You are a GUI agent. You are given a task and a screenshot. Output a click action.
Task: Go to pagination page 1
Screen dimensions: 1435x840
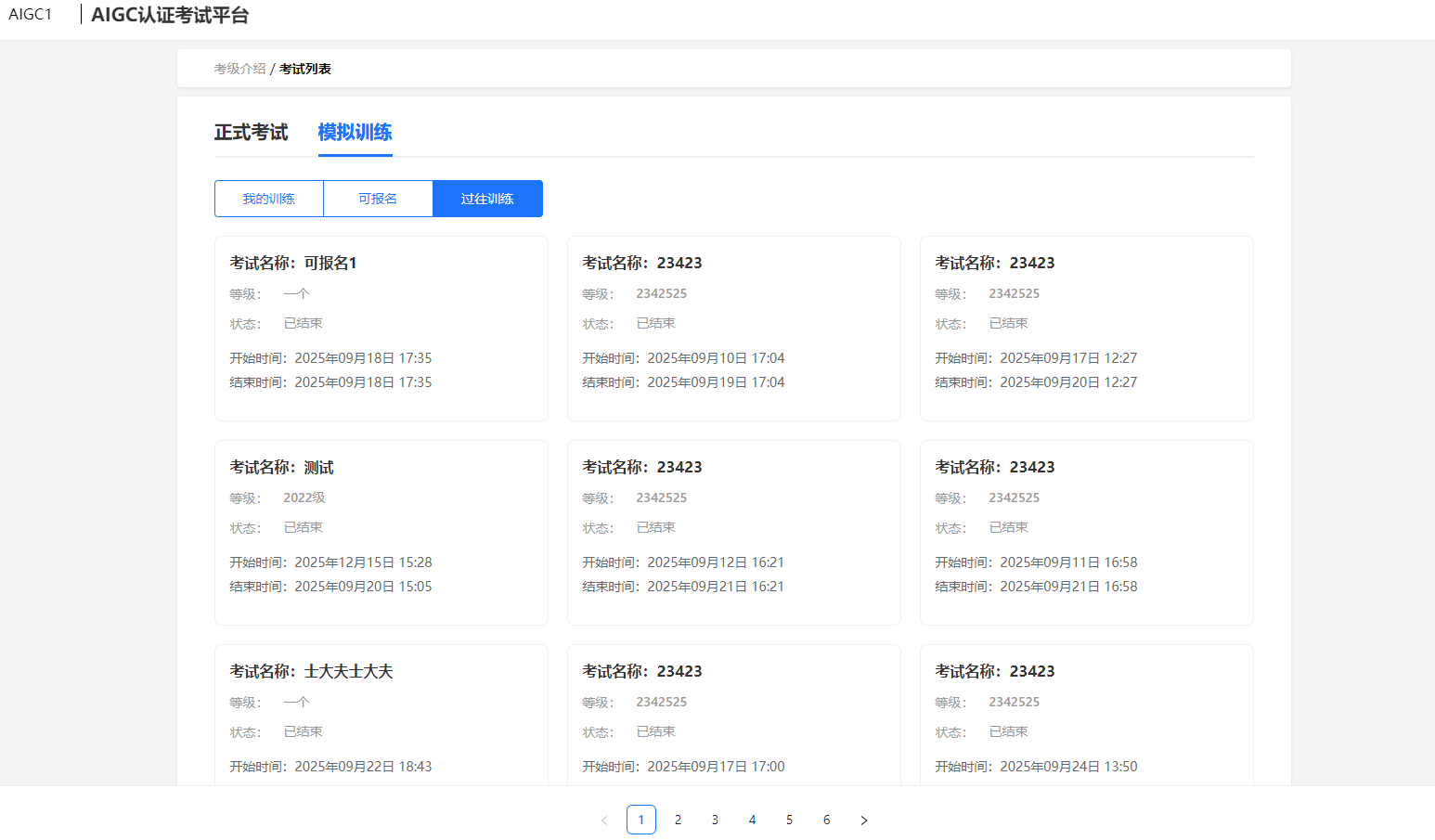[641, 820]
